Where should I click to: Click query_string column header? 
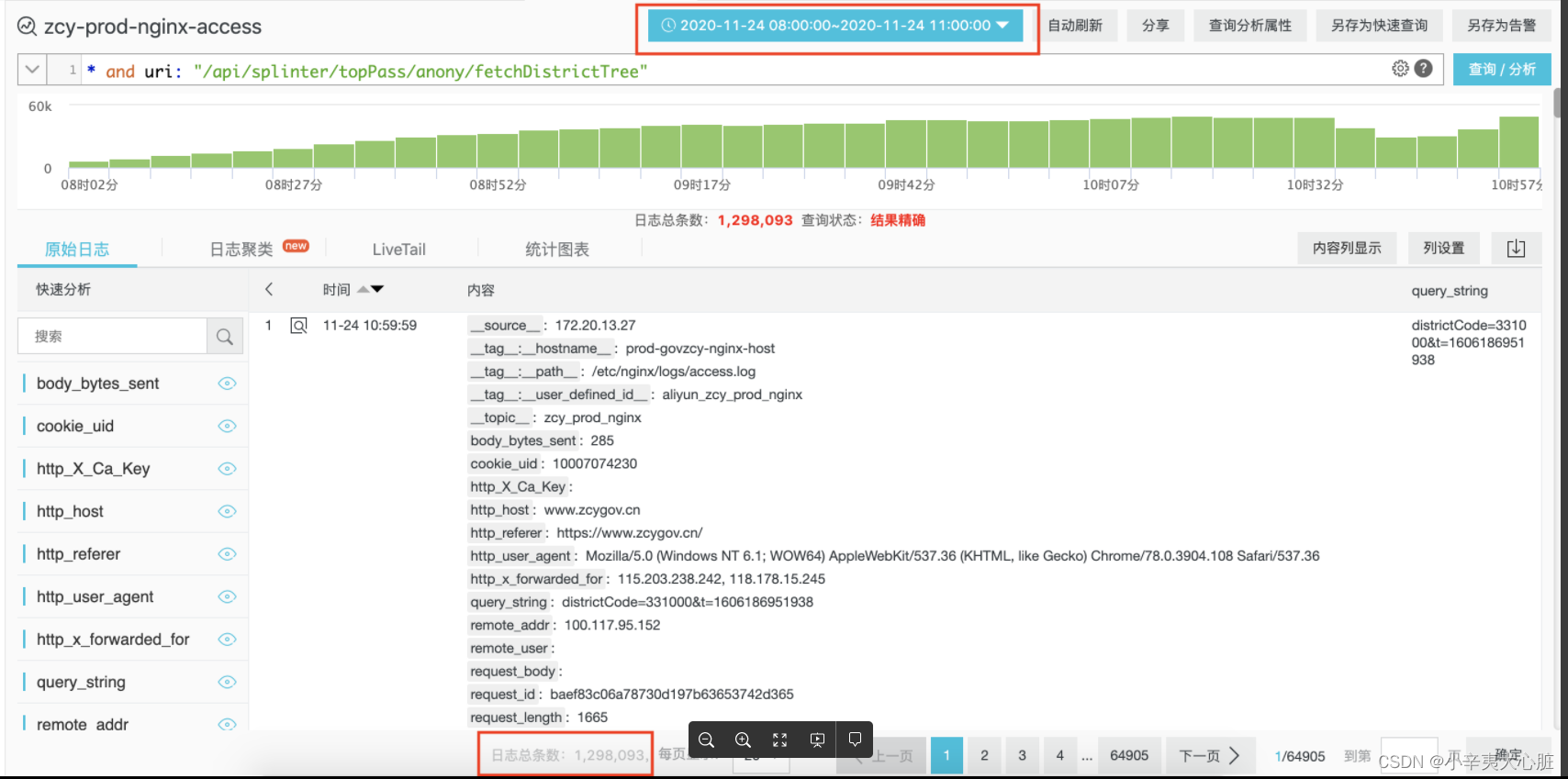pos(1450,291)
